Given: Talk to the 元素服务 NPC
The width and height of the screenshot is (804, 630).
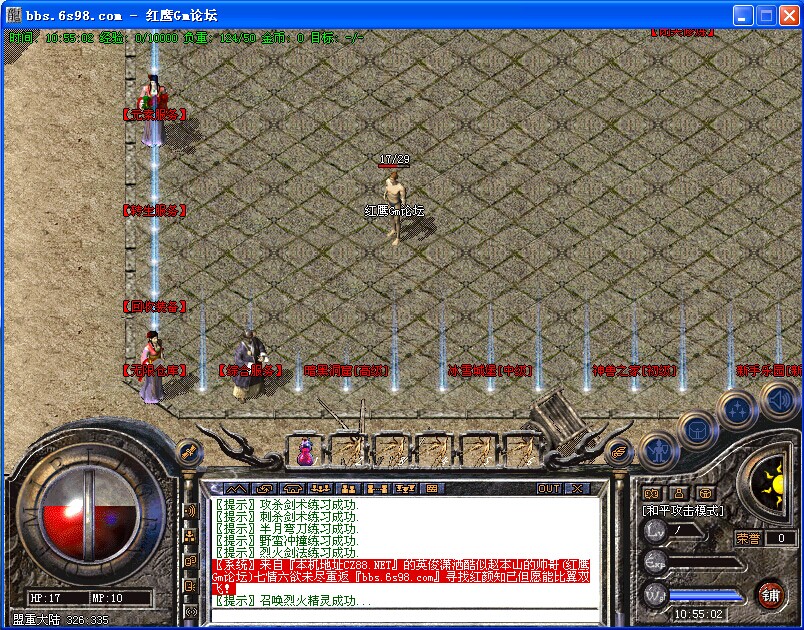Looking at the screenshot, I should 153,111.
